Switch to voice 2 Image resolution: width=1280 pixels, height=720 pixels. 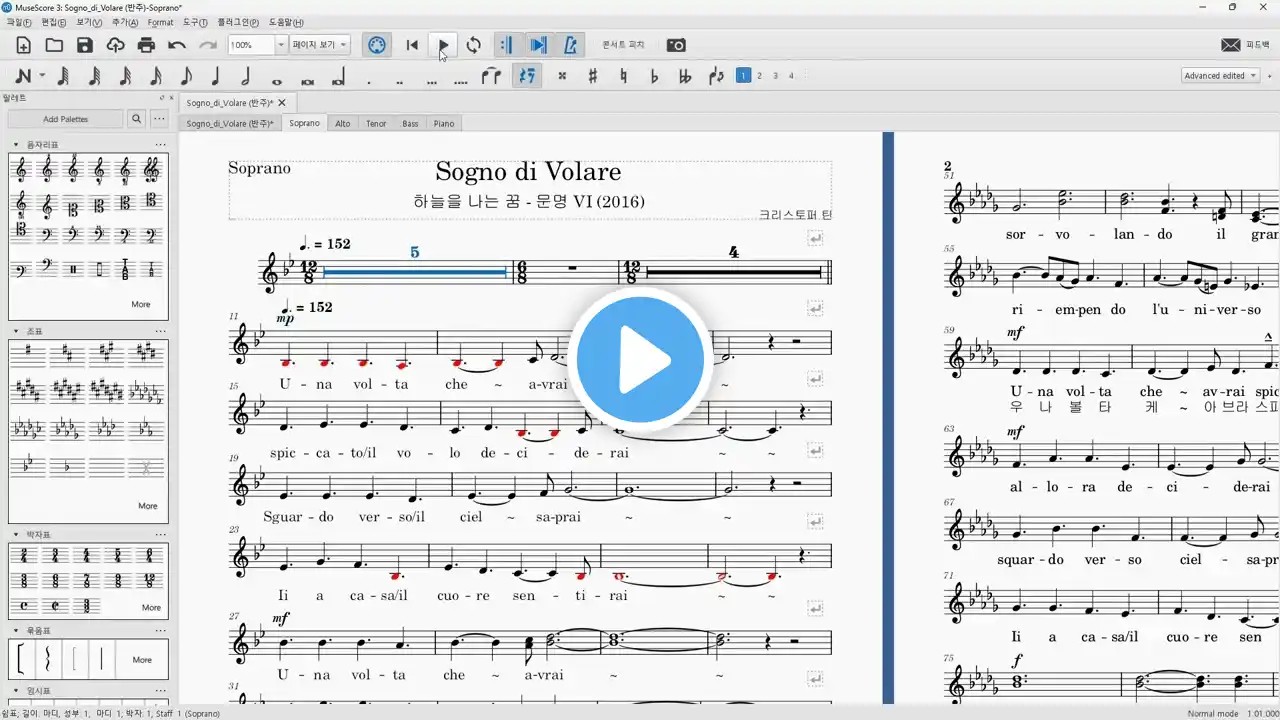(759, 76)
